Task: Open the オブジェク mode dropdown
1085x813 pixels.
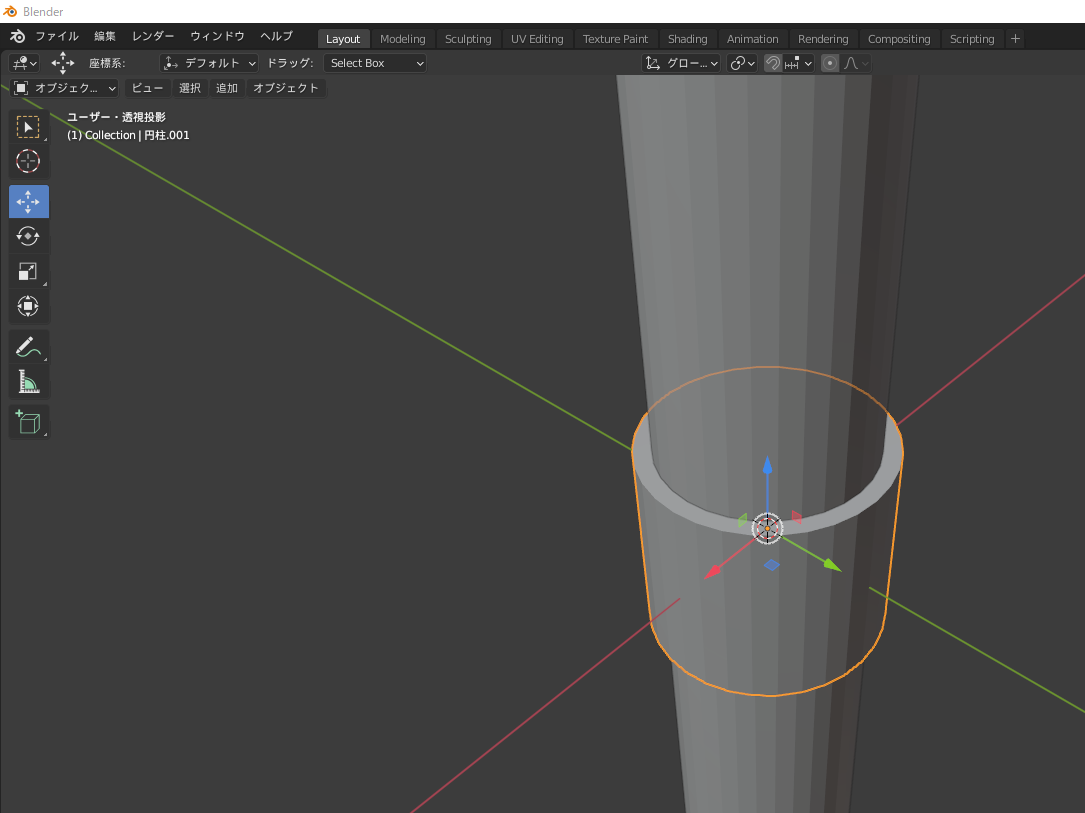Action: 65,89
